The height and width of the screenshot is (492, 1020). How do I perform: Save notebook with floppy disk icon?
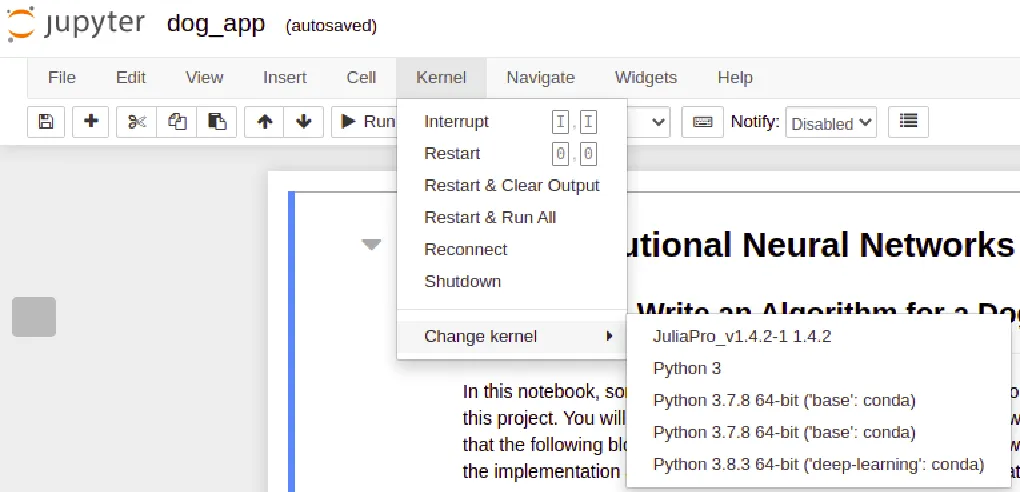[x=46, y=122]
